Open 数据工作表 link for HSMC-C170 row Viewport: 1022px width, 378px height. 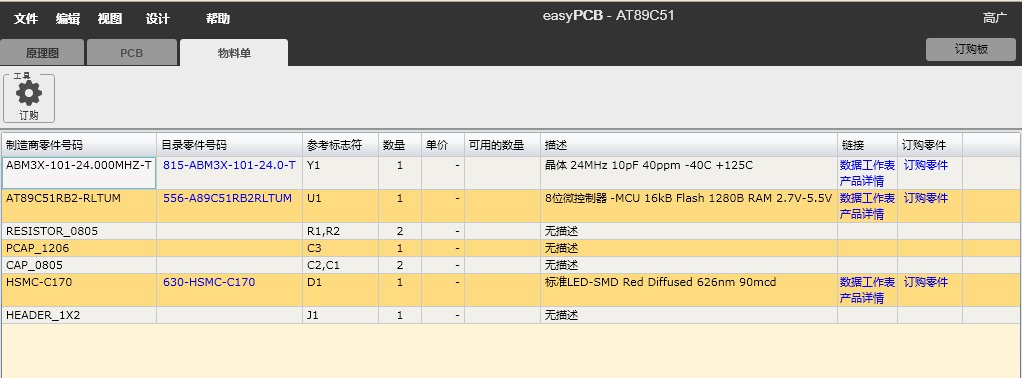coord(867,282)
